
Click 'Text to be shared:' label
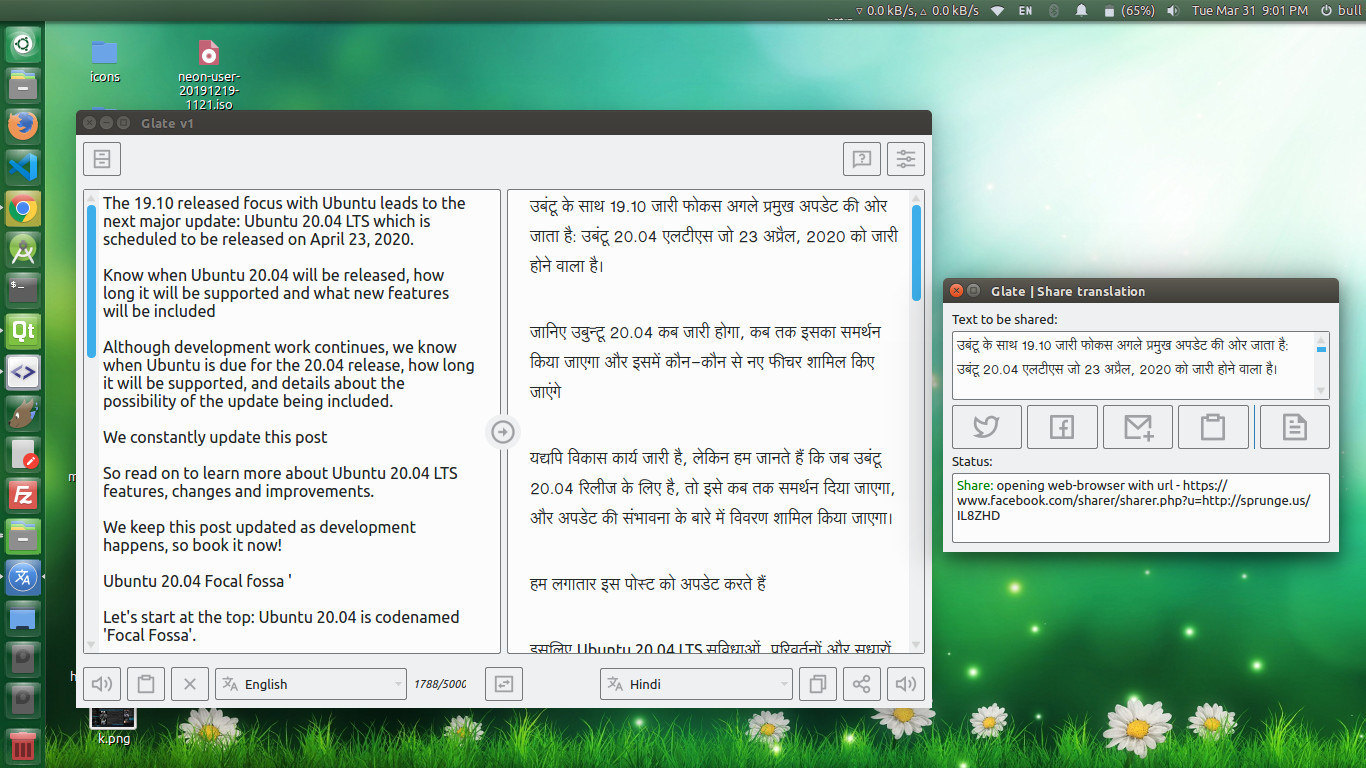tap(1004, 319)
